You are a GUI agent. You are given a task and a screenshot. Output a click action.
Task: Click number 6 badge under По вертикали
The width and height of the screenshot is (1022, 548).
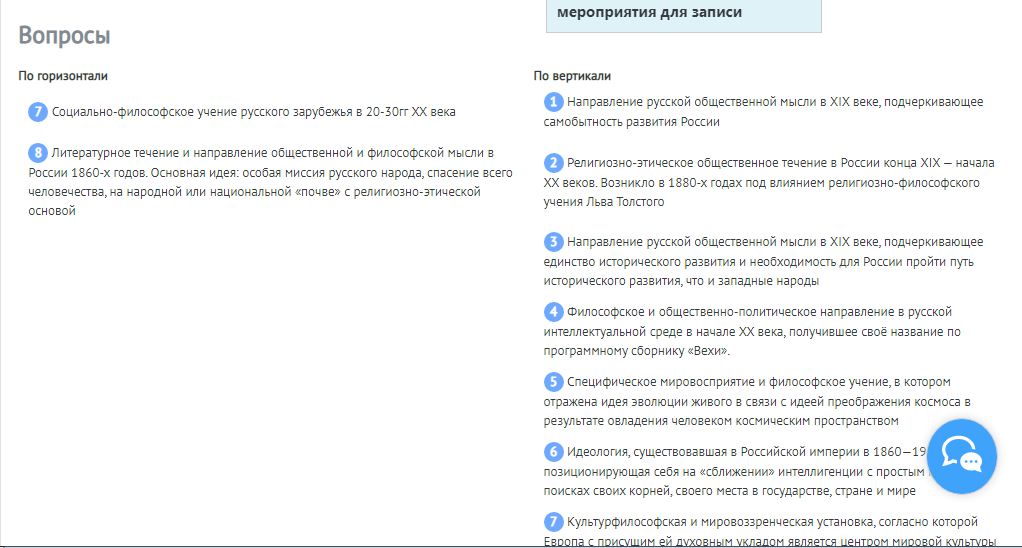(553, 452)
